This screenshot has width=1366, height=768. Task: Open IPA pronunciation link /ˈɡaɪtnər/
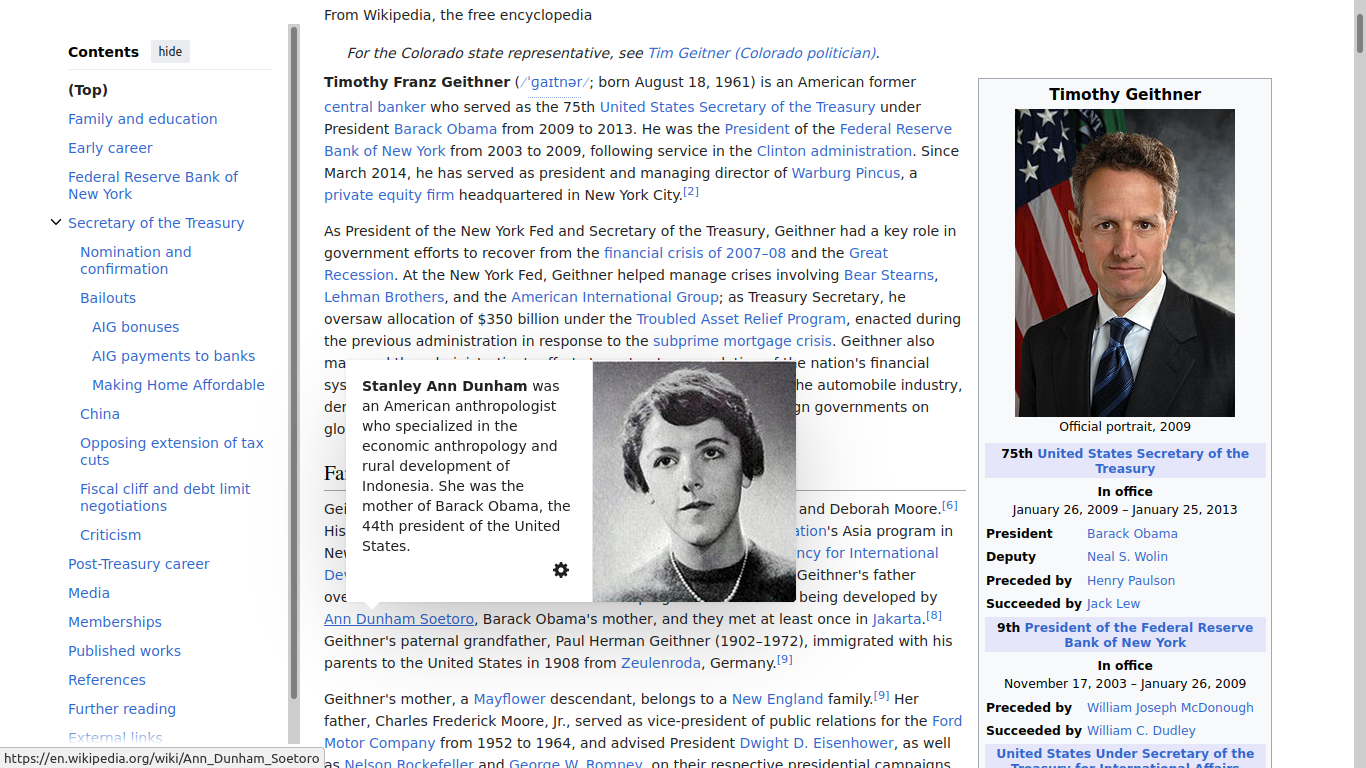[x=553, y=83]
